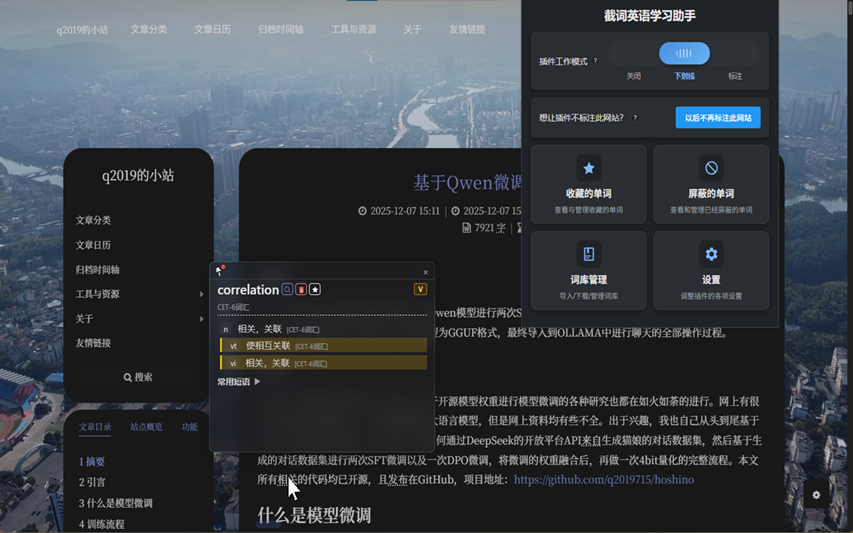Click the pin icon in the correlation popup
The width and height of the screenshot is (853, 533).
point(219,270)
